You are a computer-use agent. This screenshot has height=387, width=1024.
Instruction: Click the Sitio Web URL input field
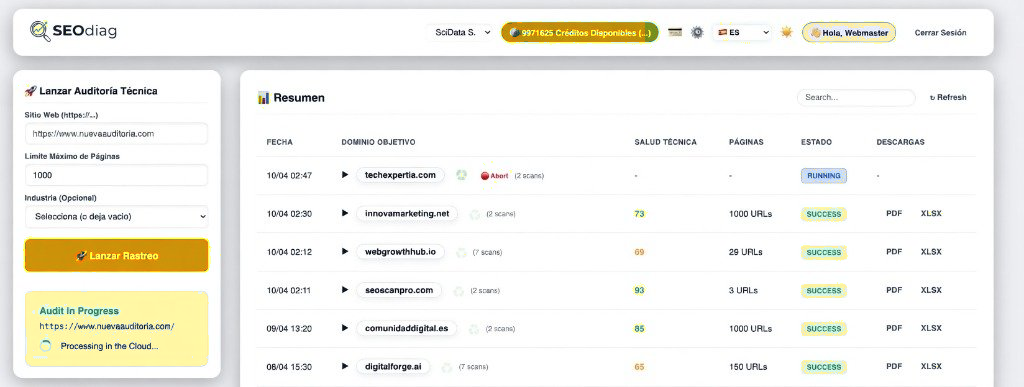tap(116, 134)
